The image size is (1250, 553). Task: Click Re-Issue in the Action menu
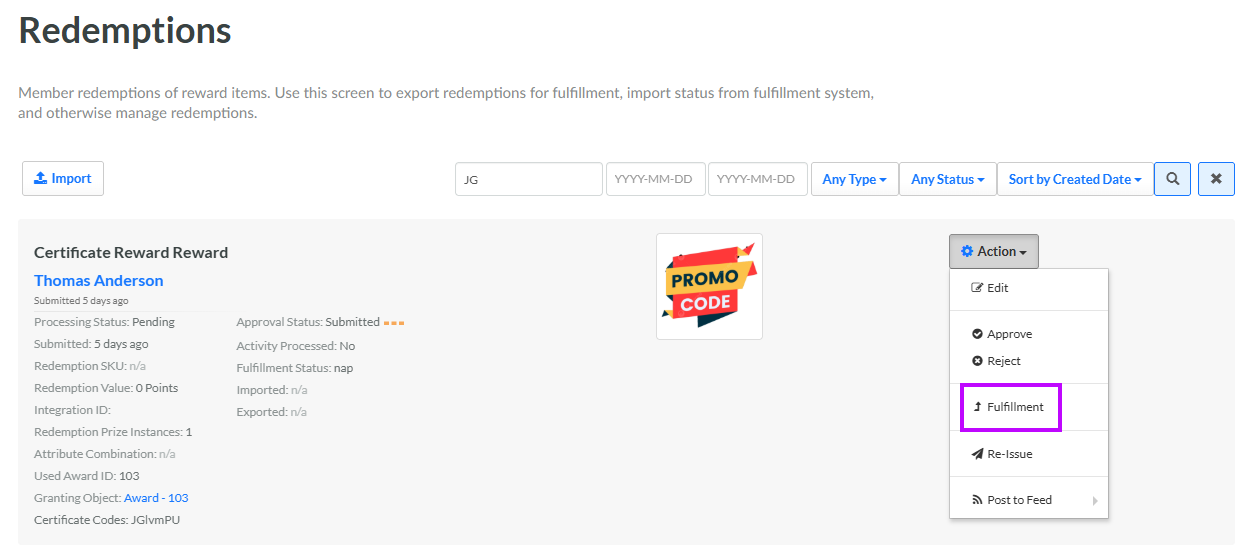pyautogui.click(x=1008, y=454)
